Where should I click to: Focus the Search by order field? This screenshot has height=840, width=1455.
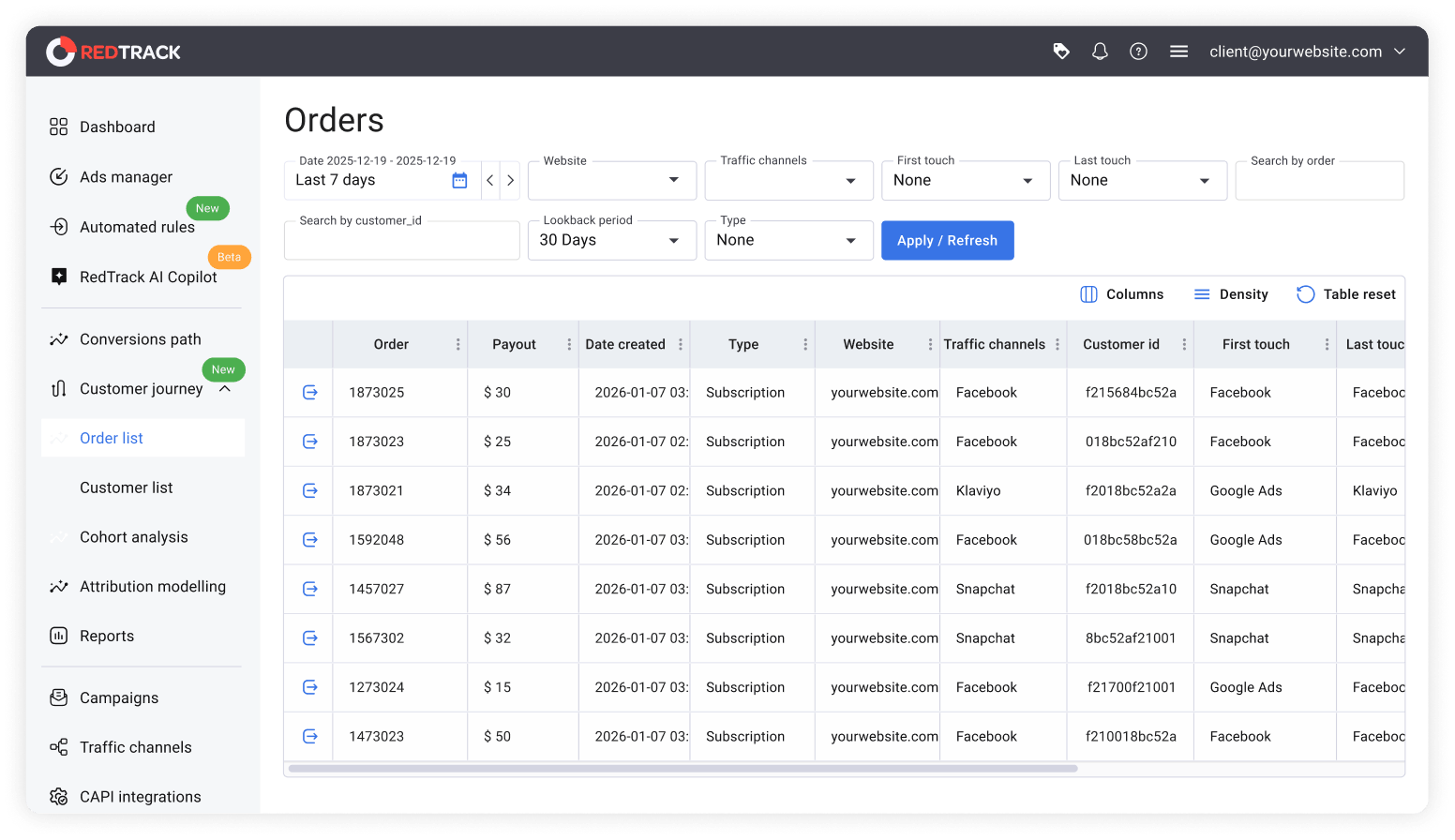[1320, 180]
